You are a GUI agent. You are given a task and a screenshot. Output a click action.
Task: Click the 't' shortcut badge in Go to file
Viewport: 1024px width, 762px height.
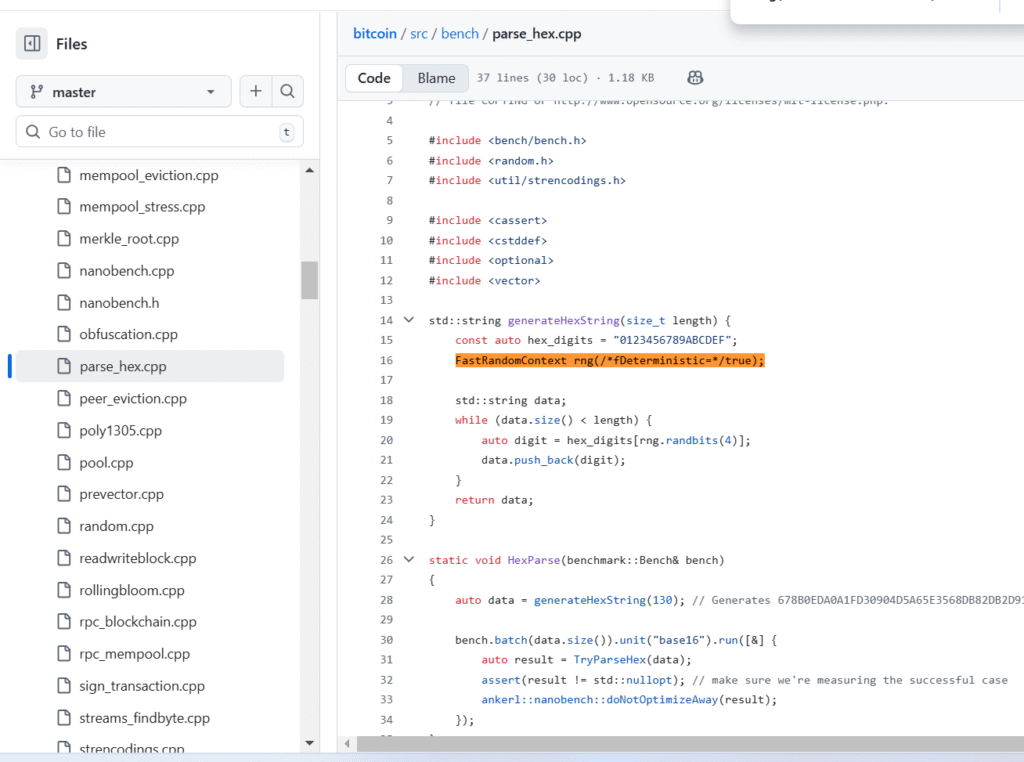286,131
